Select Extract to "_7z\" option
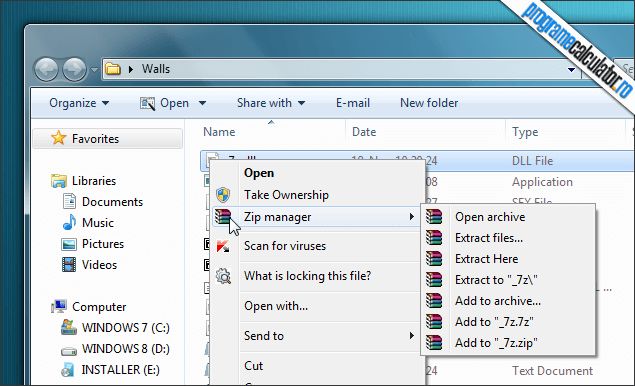This screenshot has height=386, width=635. tap(496, 280)
